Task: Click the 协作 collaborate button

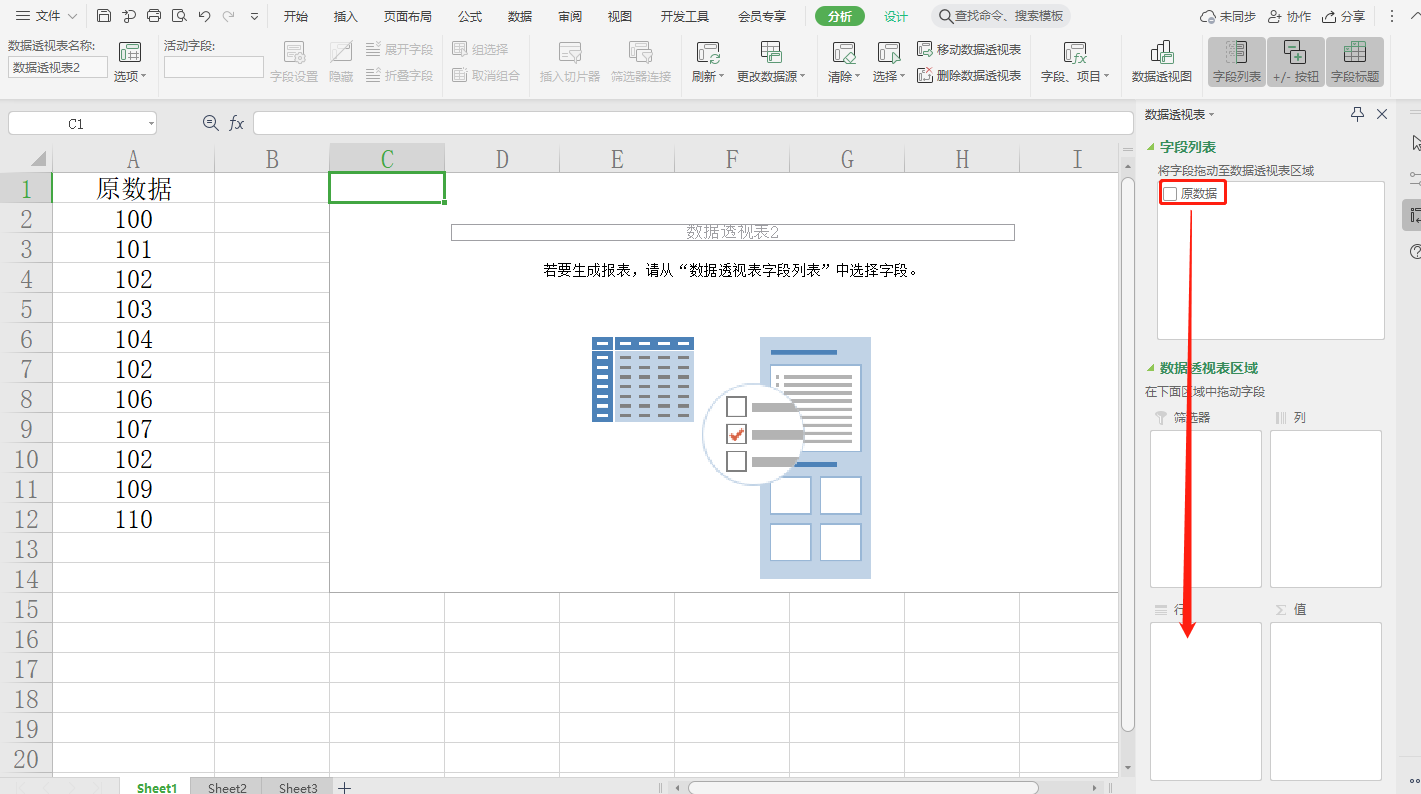Action: tap(1289, 16)
